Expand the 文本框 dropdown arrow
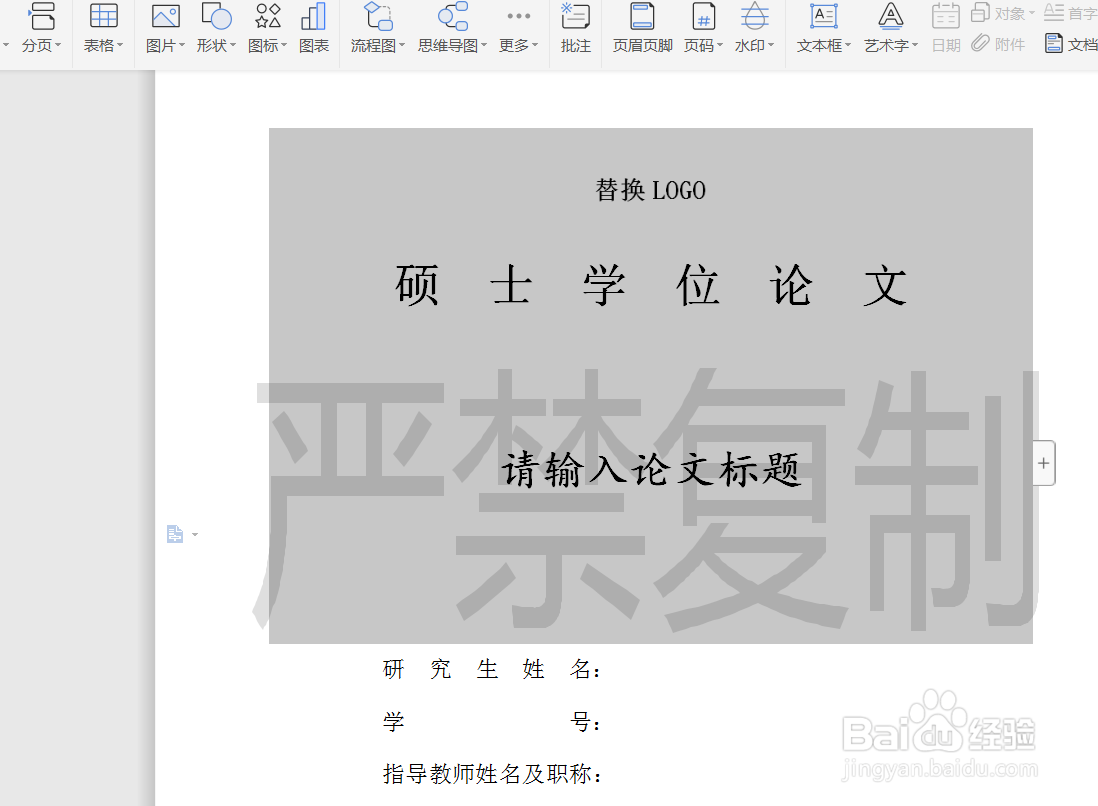Viewport: 1098px width, 806px height. (847, 45)
